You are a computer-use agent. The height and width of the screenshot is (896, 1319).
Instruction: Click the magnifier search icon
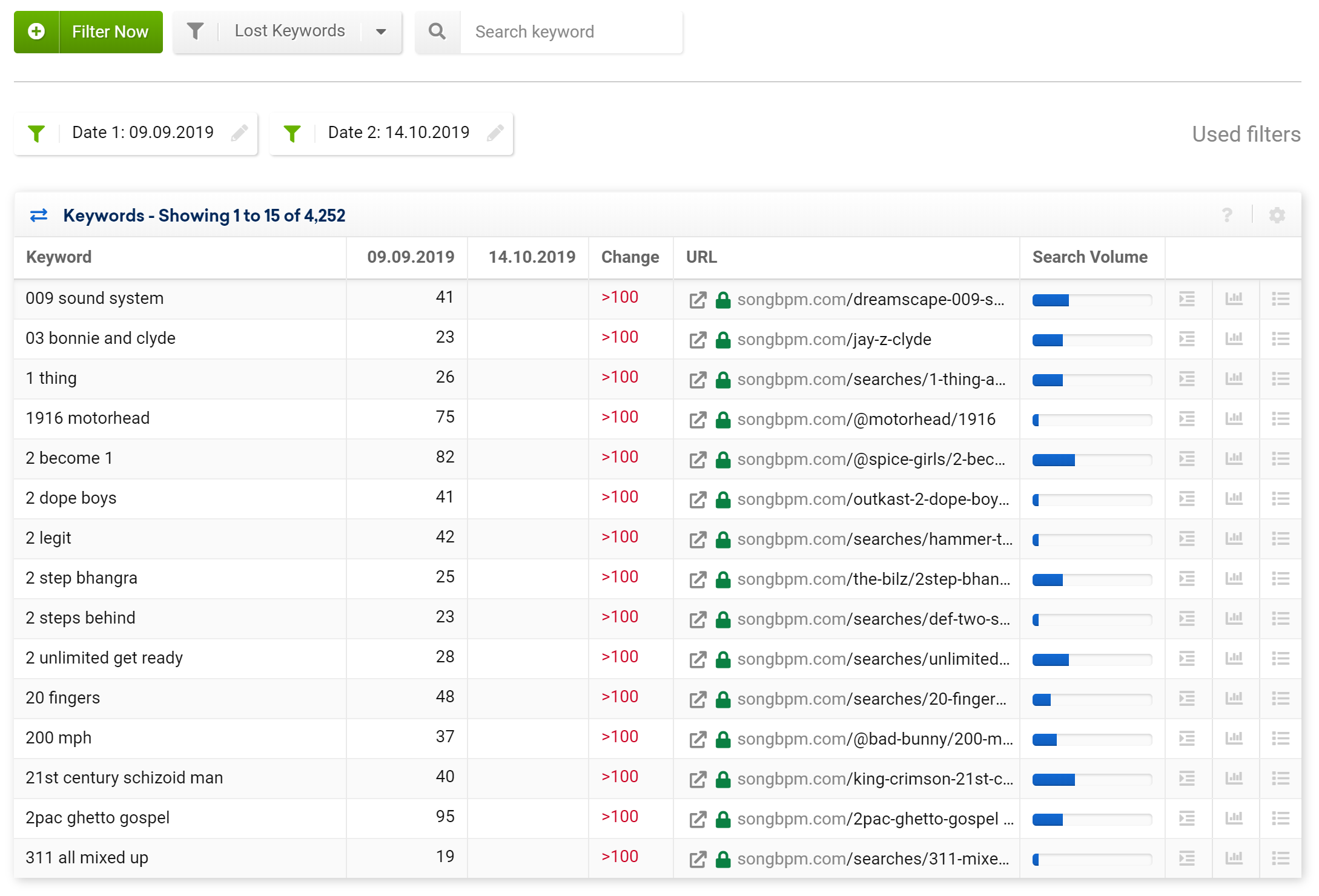pos(437,31)
